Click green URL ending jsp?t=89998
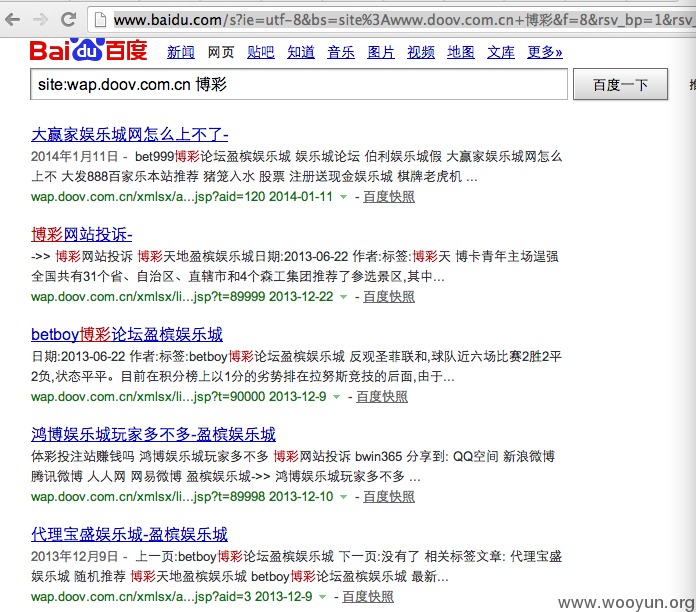696x612 pixels. (148, 496)
